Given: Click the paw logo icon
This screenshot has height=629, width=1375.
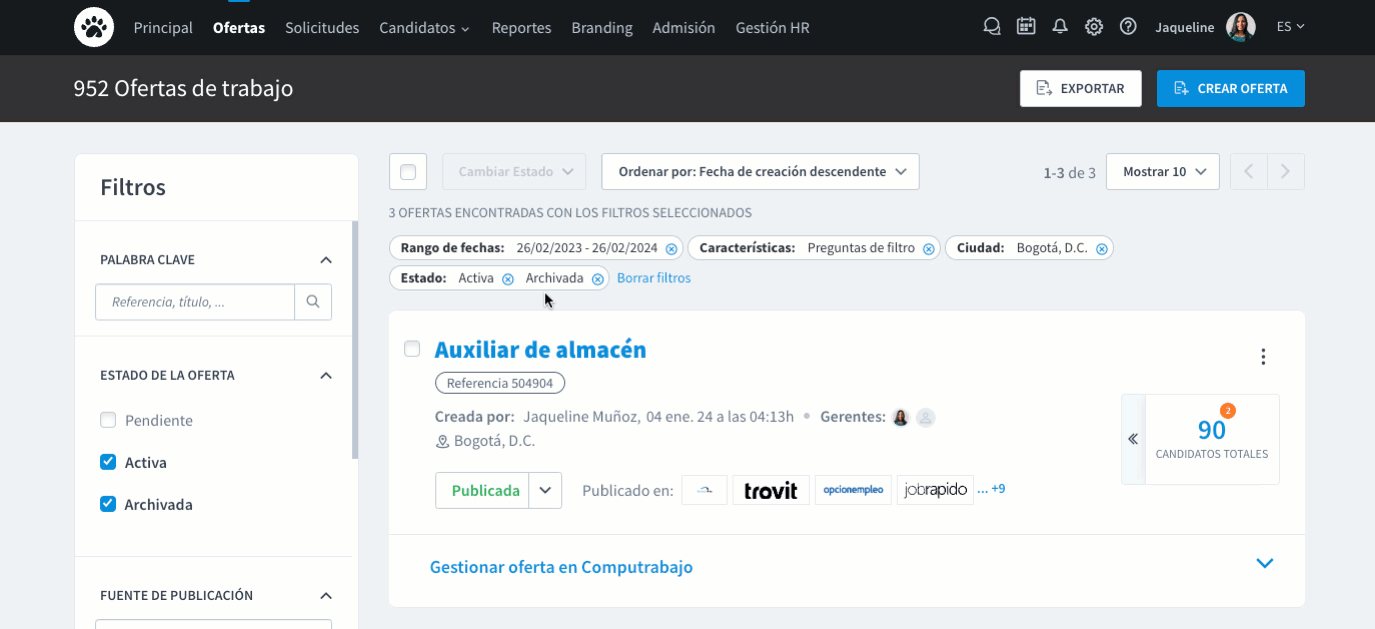Looking at the screenshot, I should [94, 27].
